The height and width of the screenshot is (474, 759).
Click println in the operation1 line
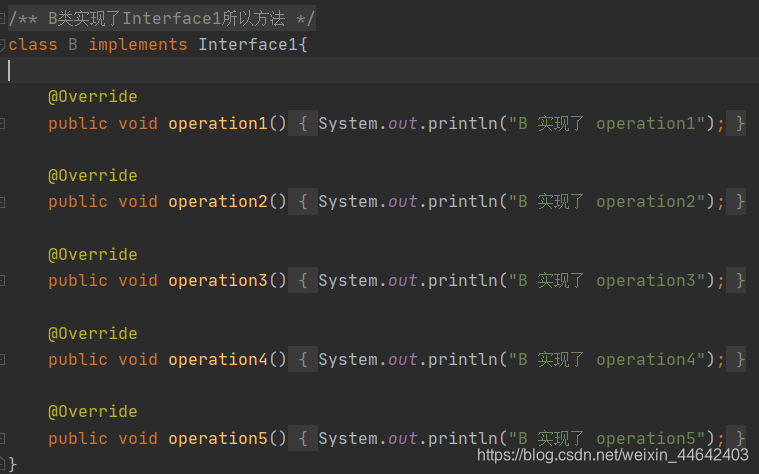point(463,123)
